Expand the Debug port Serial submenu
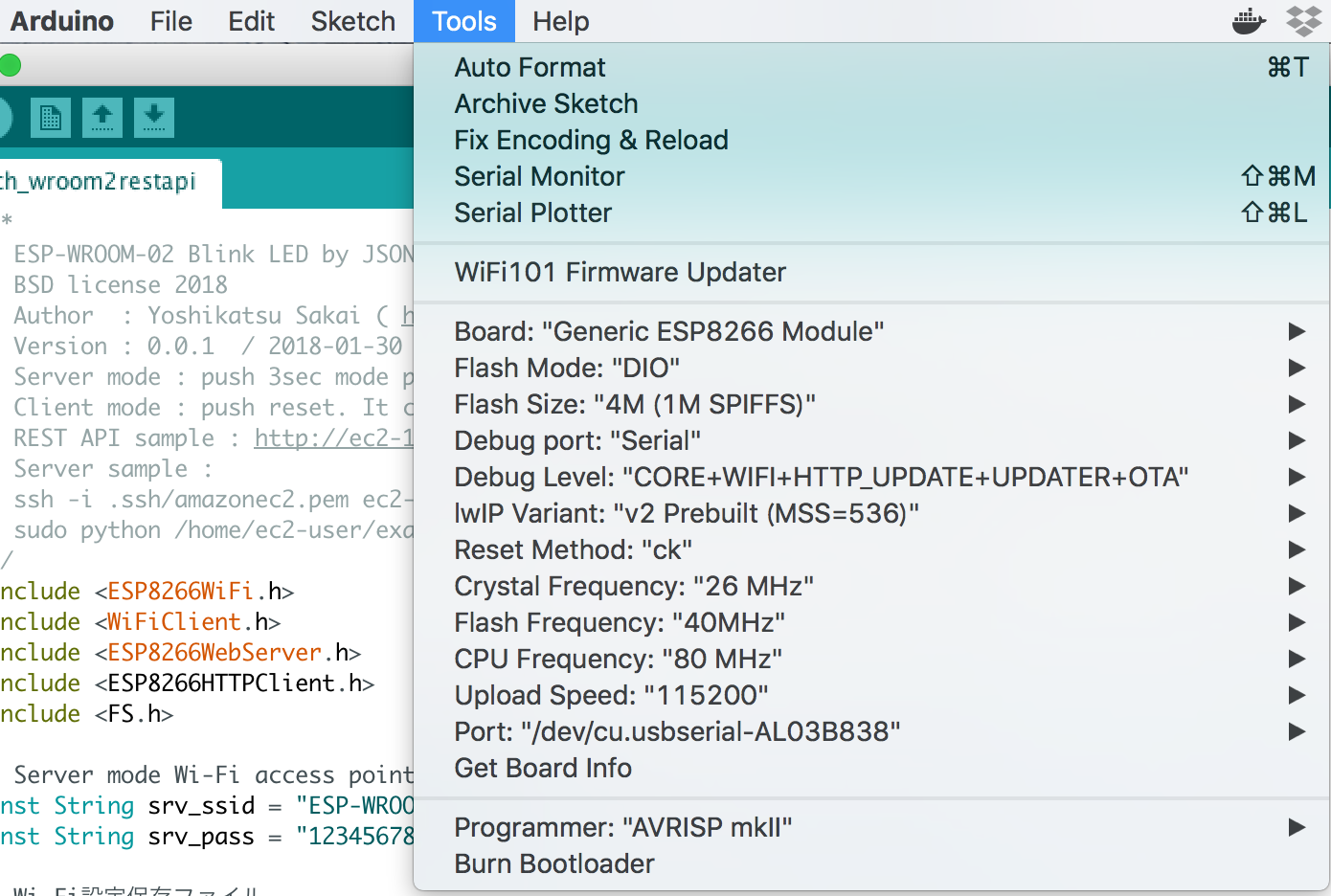1331x896 pixels. pos(871,440)
